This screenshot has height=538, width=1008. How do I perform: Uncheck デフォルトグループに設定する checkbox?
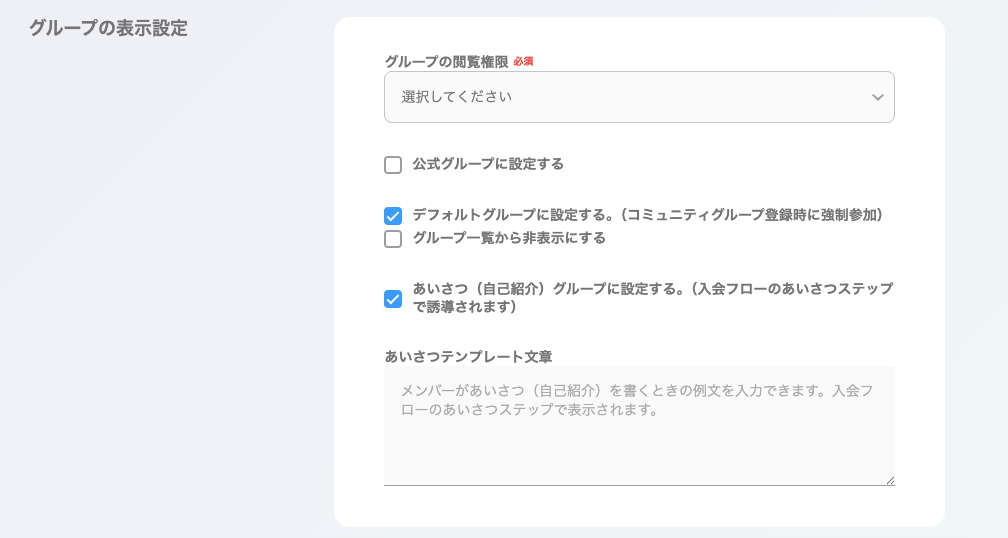[393, 215]
